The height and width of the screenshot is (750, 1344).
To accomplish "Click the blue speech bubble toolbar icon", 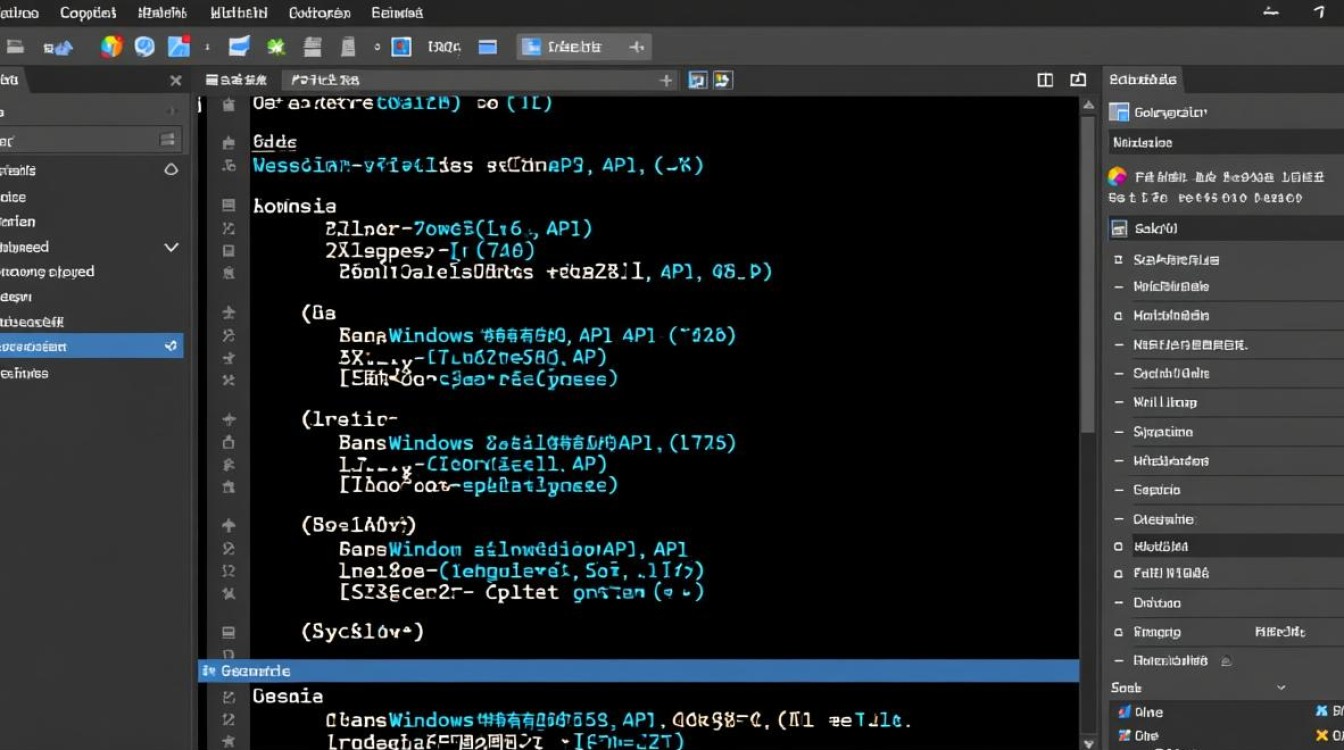I will [145, 46].
